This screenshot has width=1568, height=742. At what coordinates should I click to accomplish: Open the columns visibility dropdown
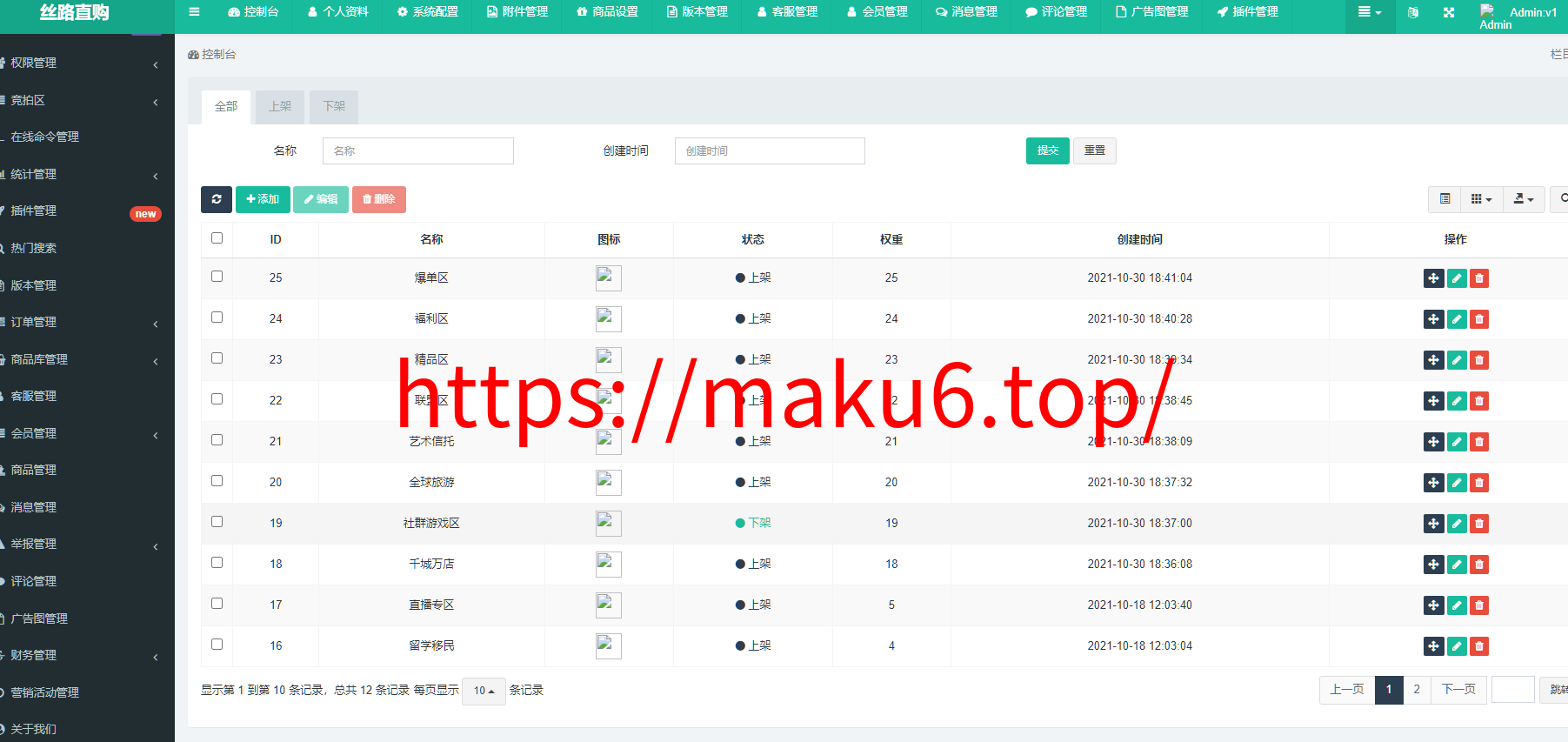point(1481,199)
